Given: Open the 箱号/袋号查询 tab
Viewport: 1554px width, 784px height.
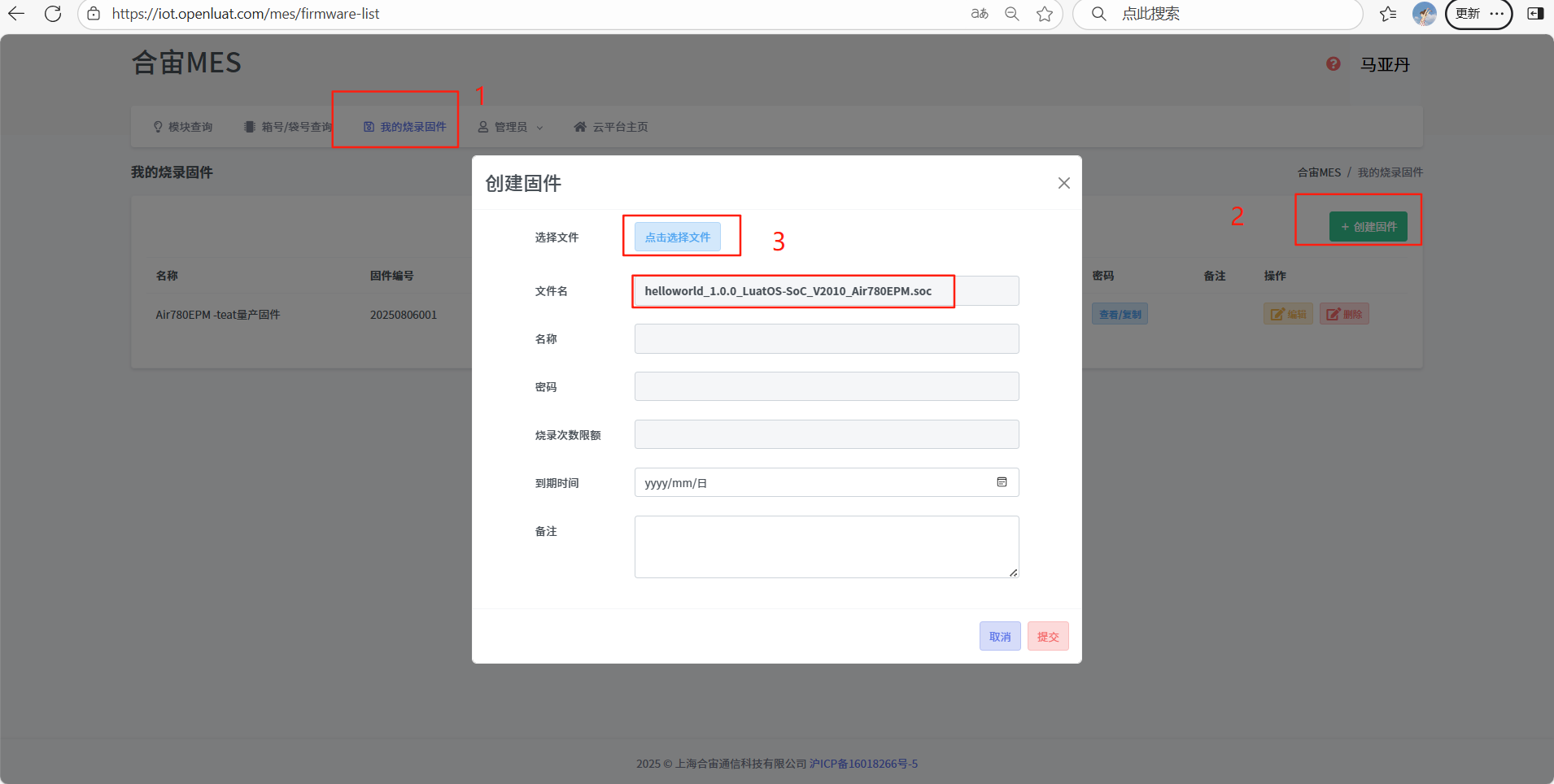Looking at the screenshot, I should (x=288, y=127).
